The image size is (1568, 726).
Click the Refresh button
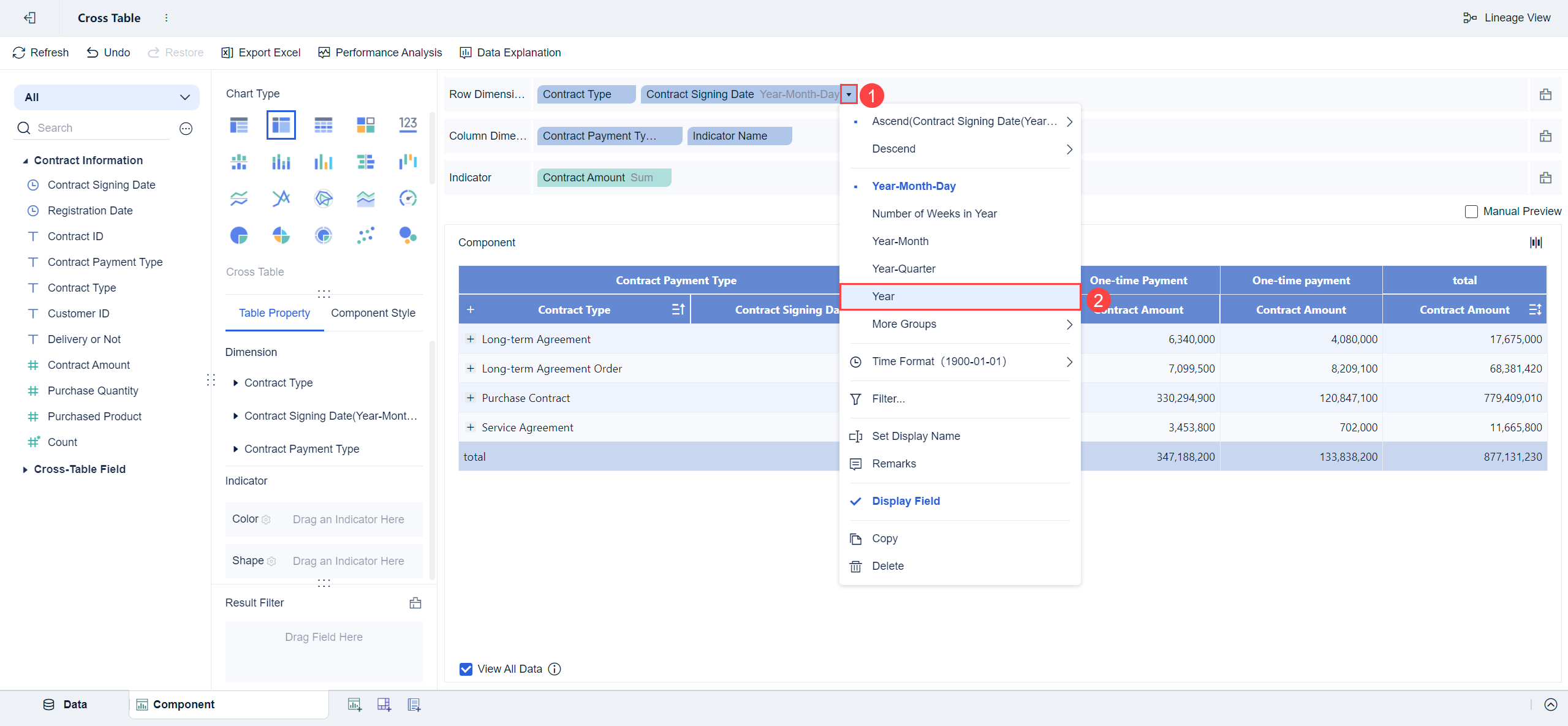pyautogui.click(x=40, y=53)
